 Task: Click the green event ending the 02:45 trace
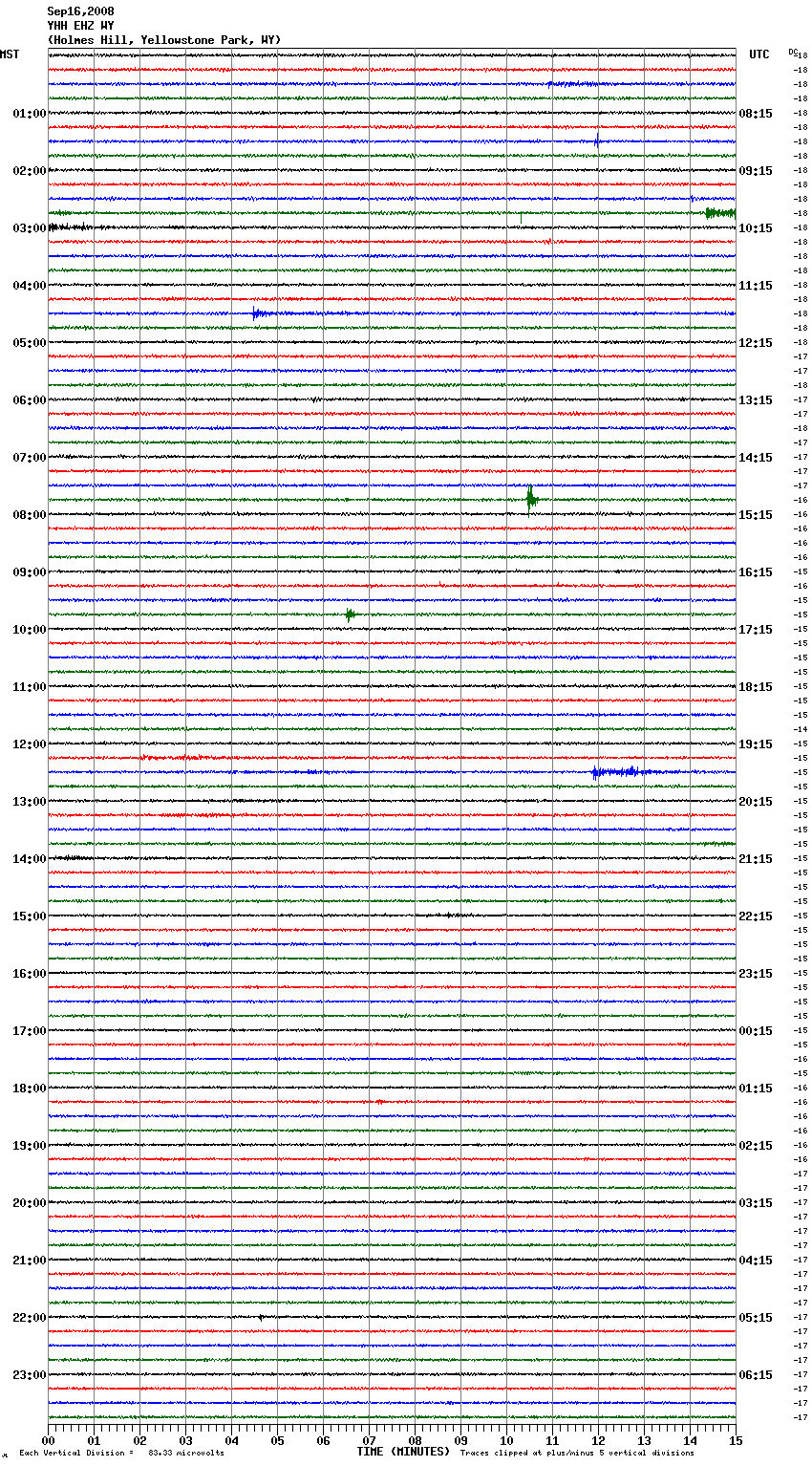coord(720,213)
